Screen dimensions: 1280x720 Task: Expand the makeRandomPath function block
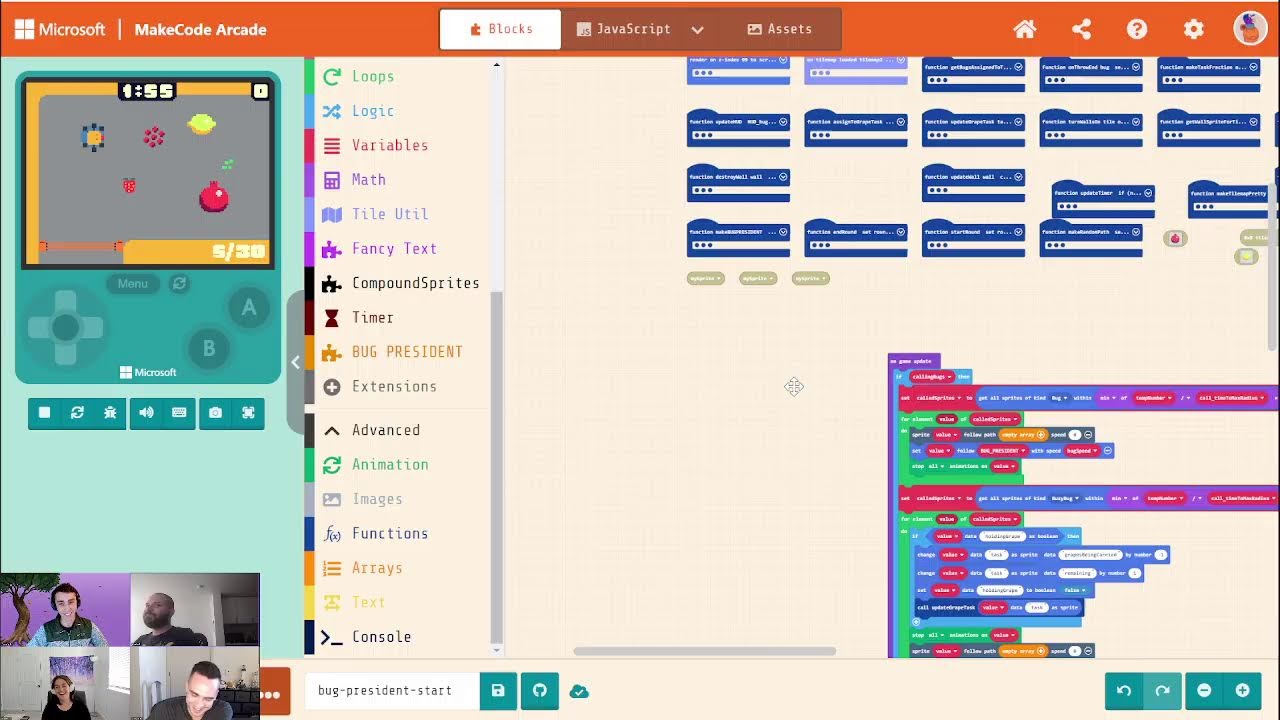[1136, 233]
